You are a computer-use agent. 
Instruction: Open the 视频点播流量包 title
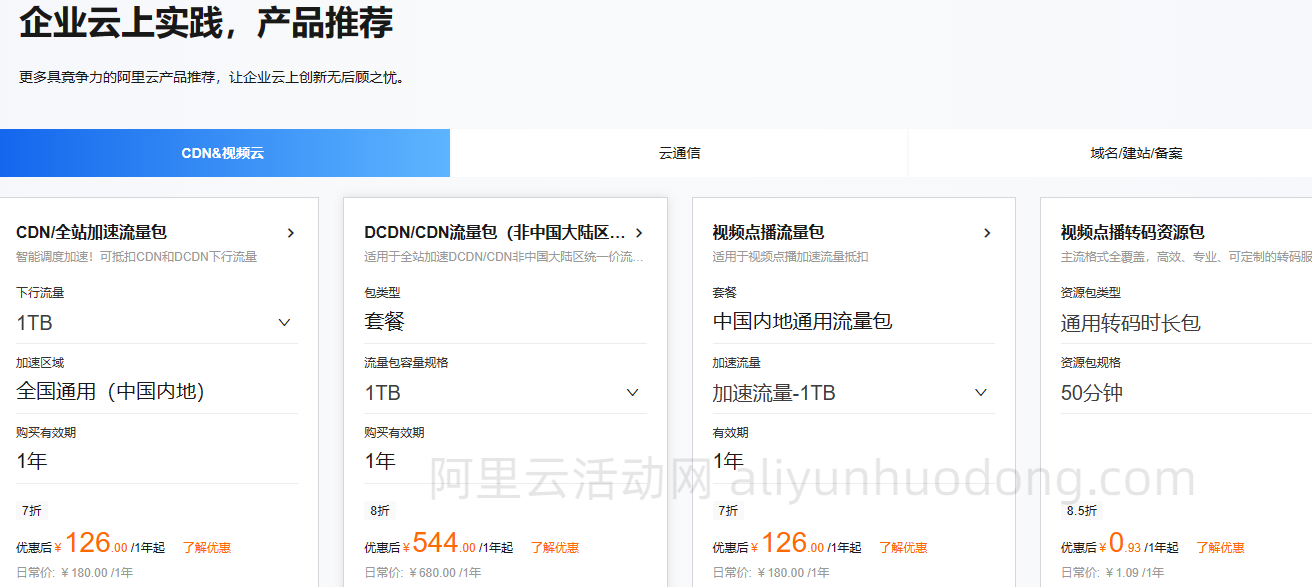[768, 233]
